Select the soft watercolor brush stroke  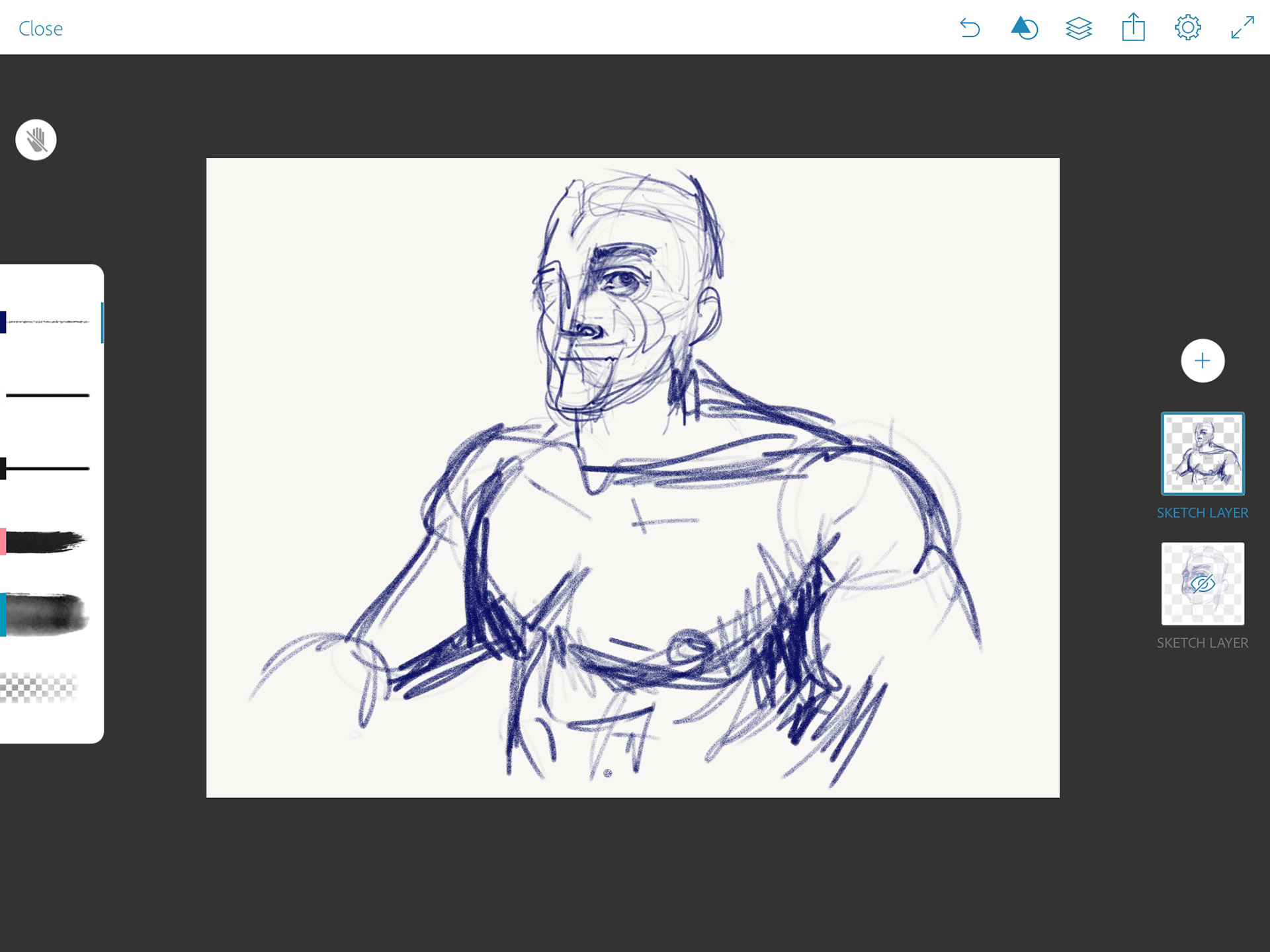pos(48,615)
